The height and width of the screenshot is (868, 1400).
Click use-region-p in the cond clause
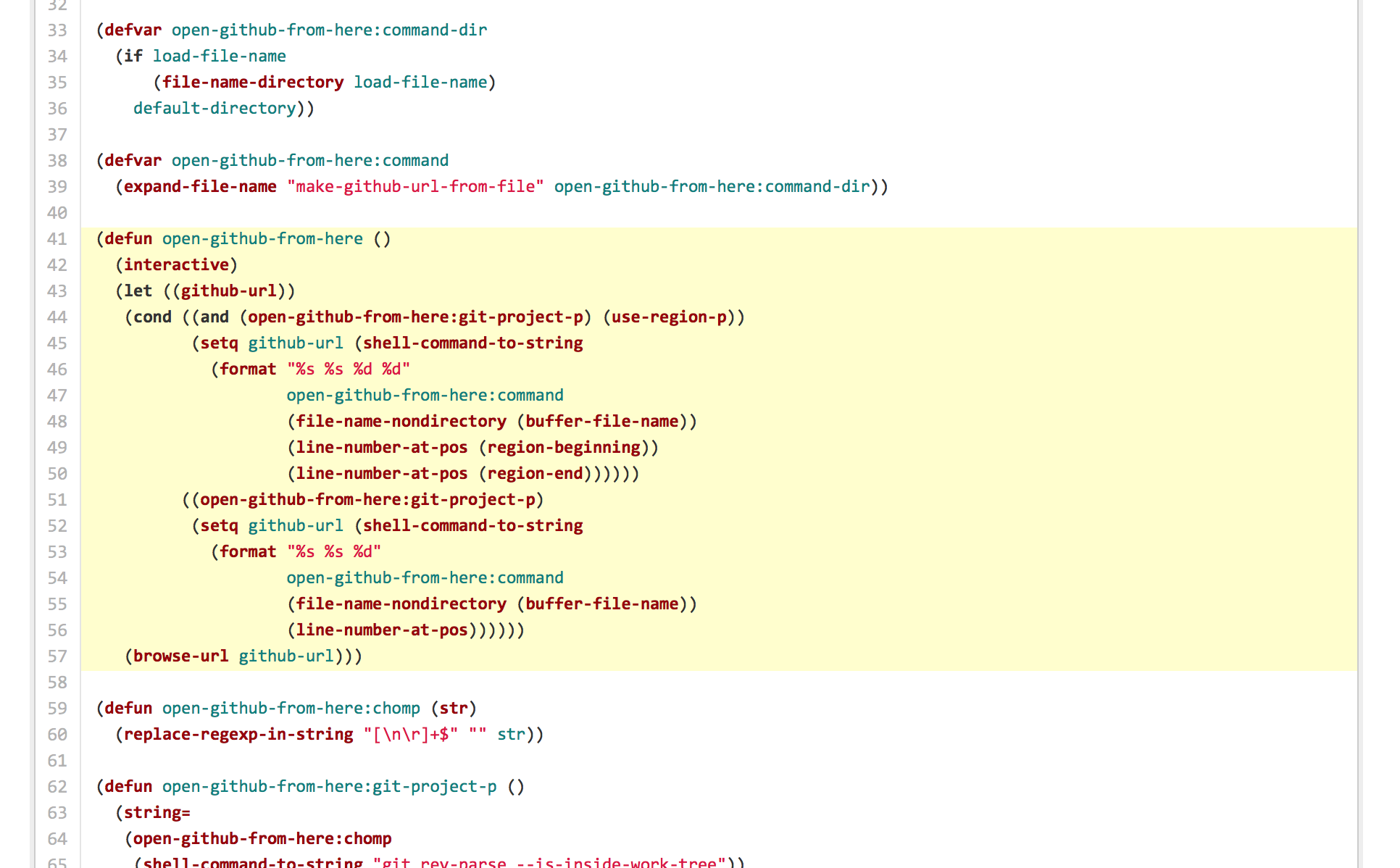pyautogui.click(x=669, y=317)
